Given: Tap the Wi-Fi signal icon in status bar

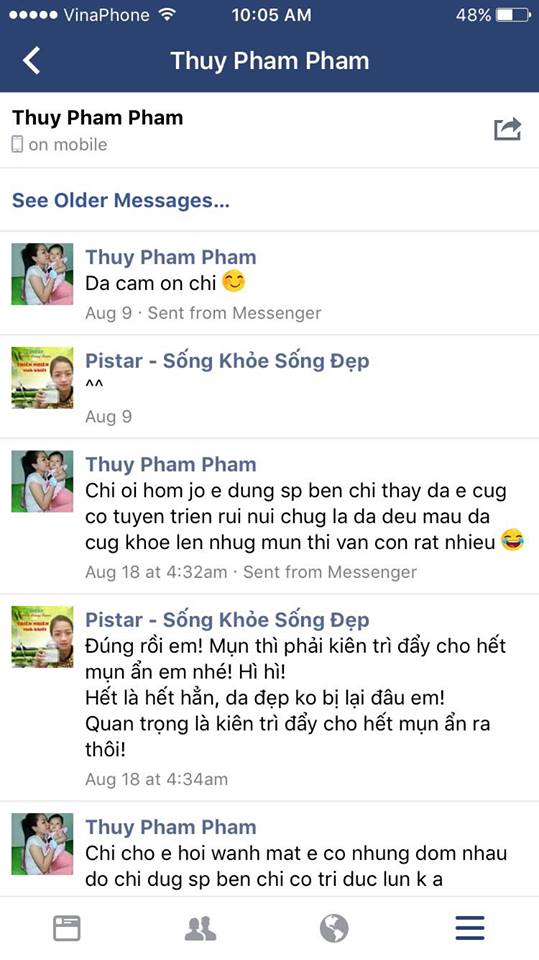Looking at the screenshot, I should 167,14.
